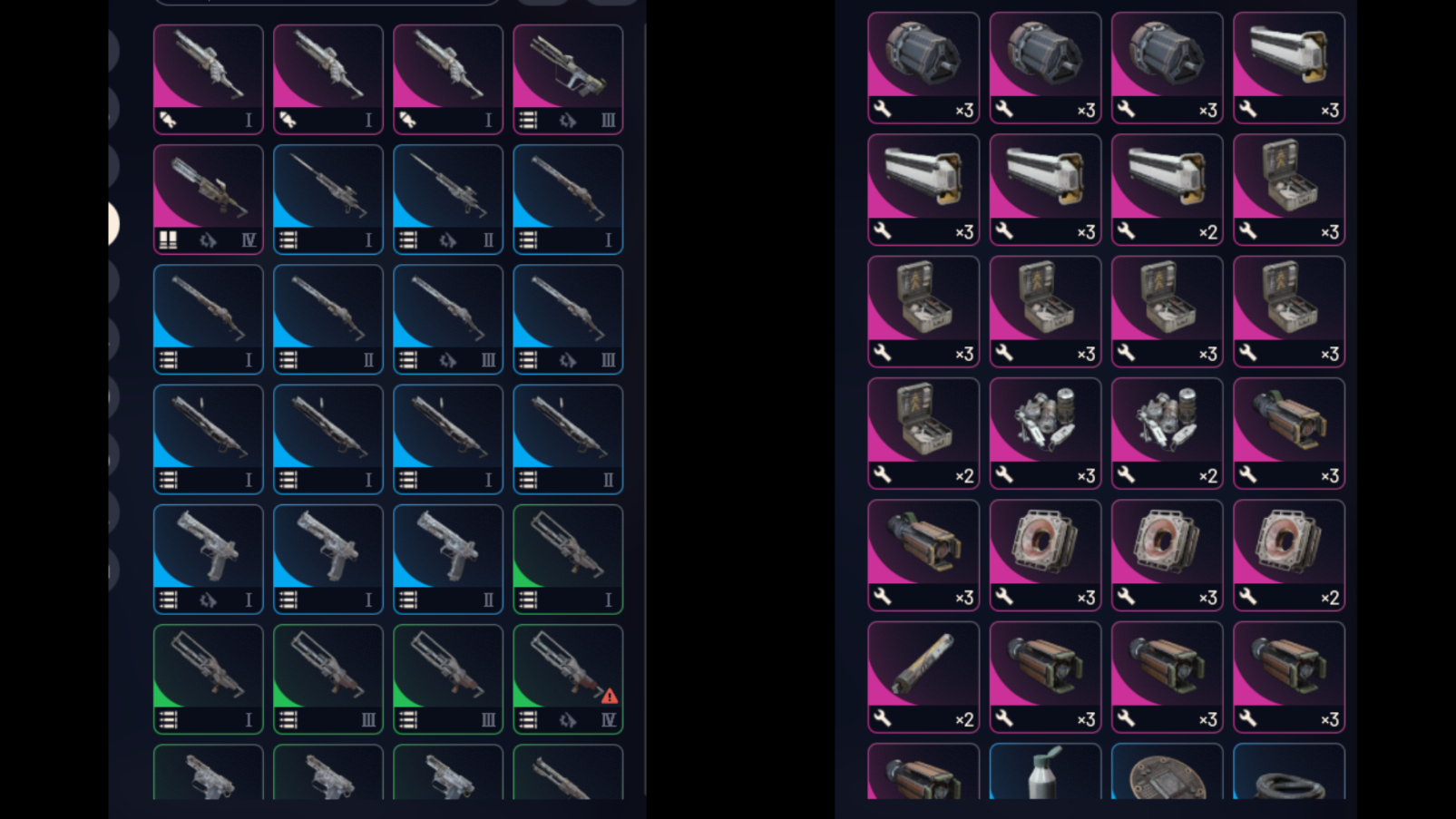The height and width of the screenshot is (819, 1456).
Task: Select the white canister stack showing ×2
Action: coord(1167,190)
